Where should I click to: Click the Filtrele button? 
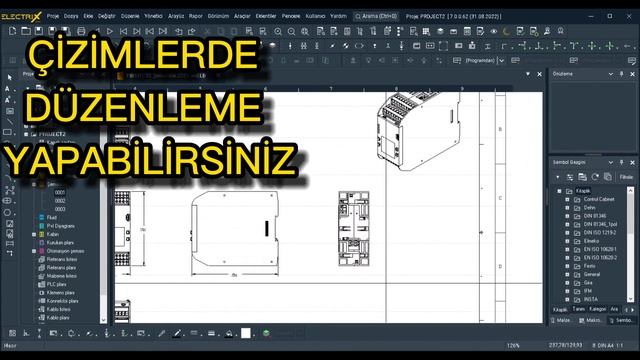pyautogui.click(x=626, y=177)
